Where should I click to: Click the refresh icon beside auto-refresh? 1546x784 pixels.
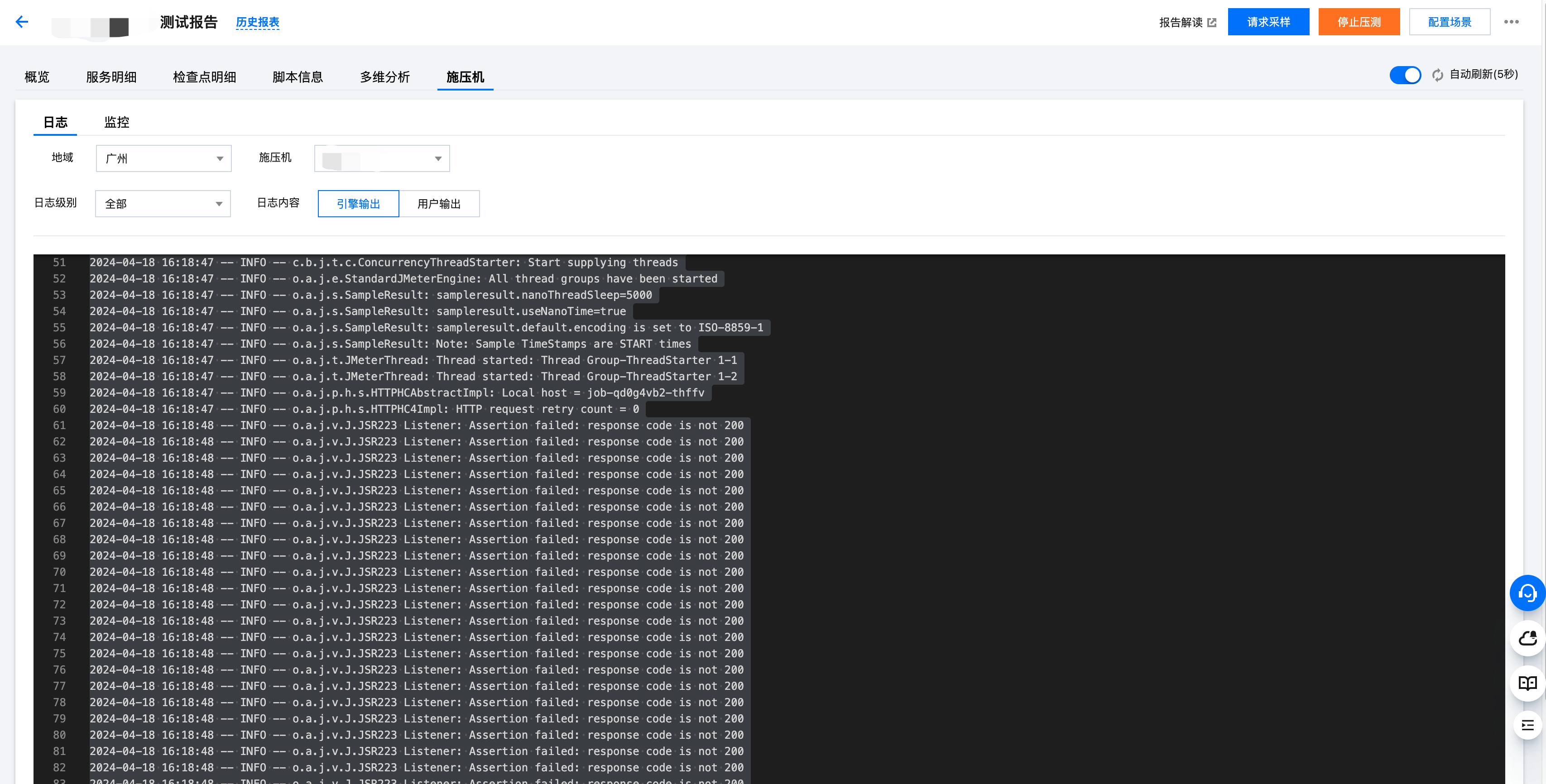(x=1437, y=75)
